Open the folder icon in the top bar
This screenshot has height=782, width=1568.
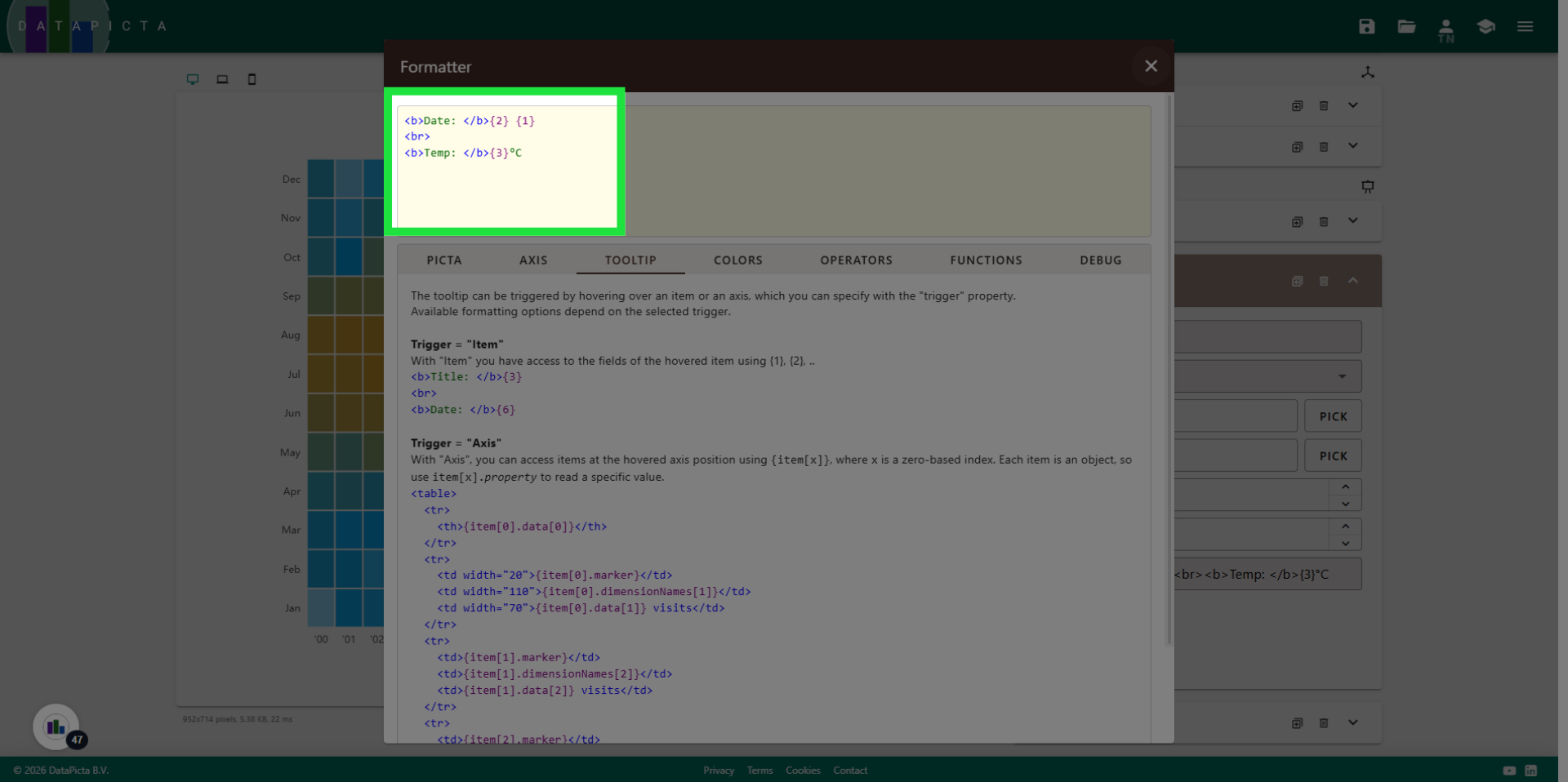[x=1406, y=26]
